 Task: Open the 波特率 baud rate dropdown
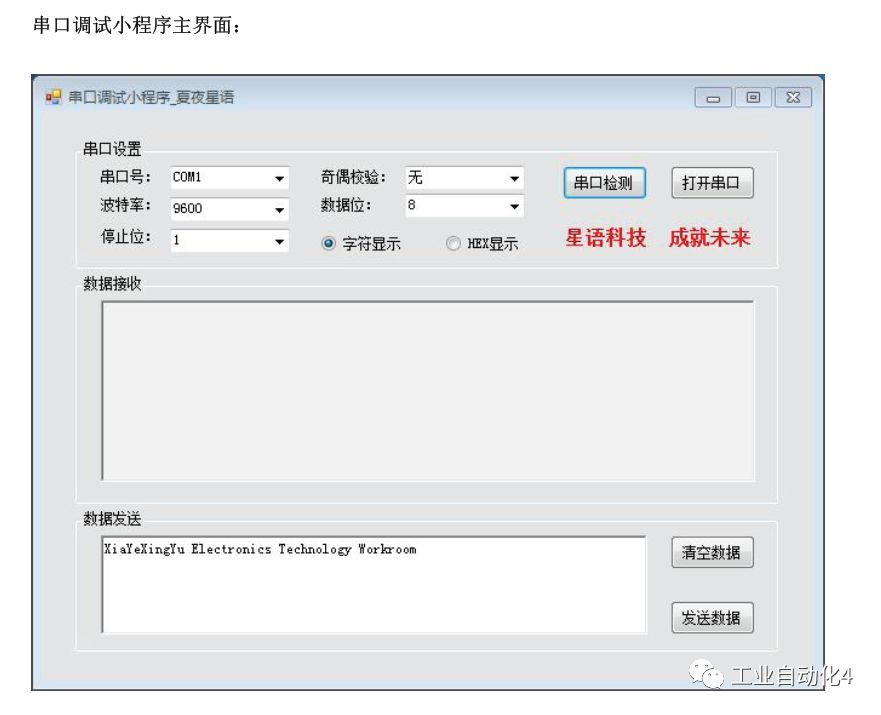coord(277,210)
